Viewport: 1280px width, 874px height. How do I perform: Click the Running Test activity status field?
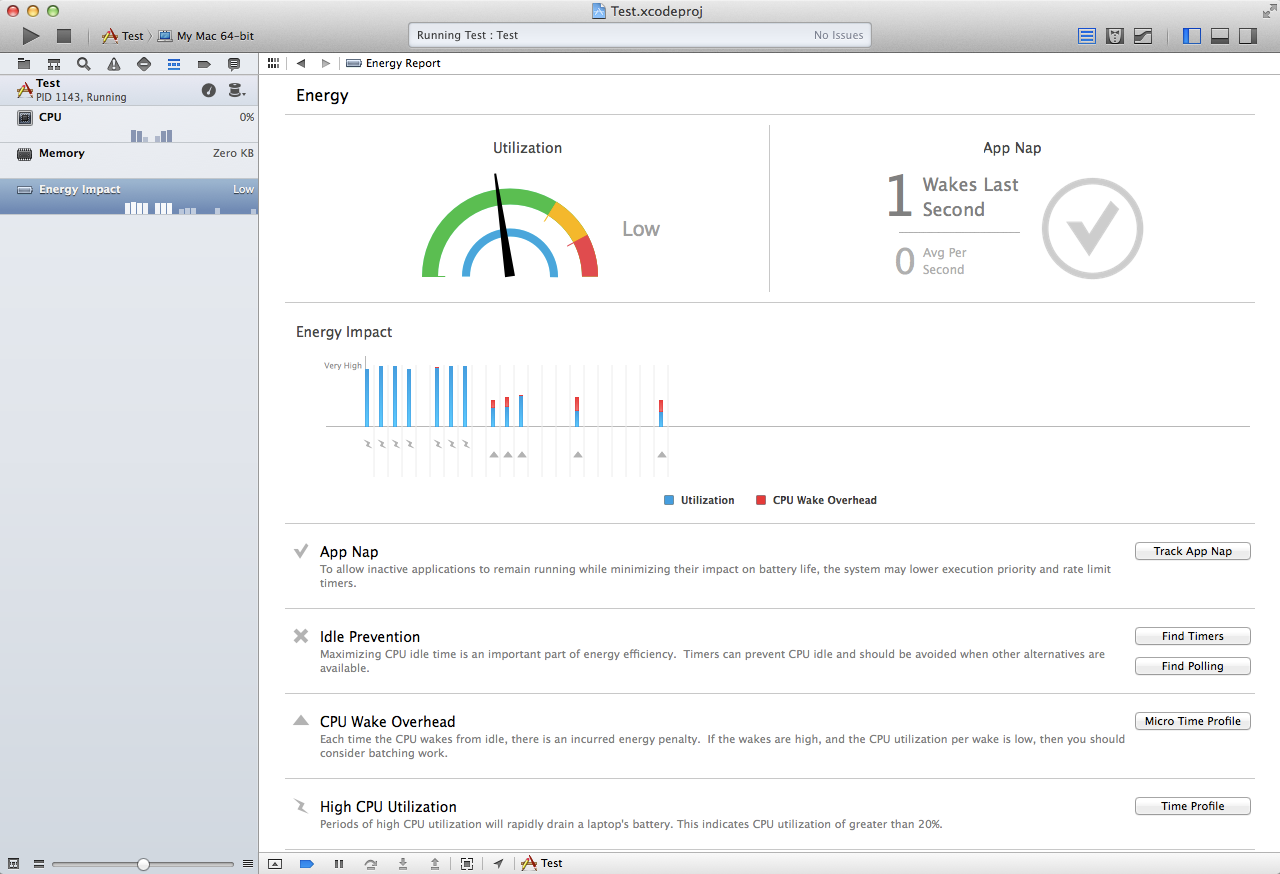pyautogui.click(x=640, y=35)
